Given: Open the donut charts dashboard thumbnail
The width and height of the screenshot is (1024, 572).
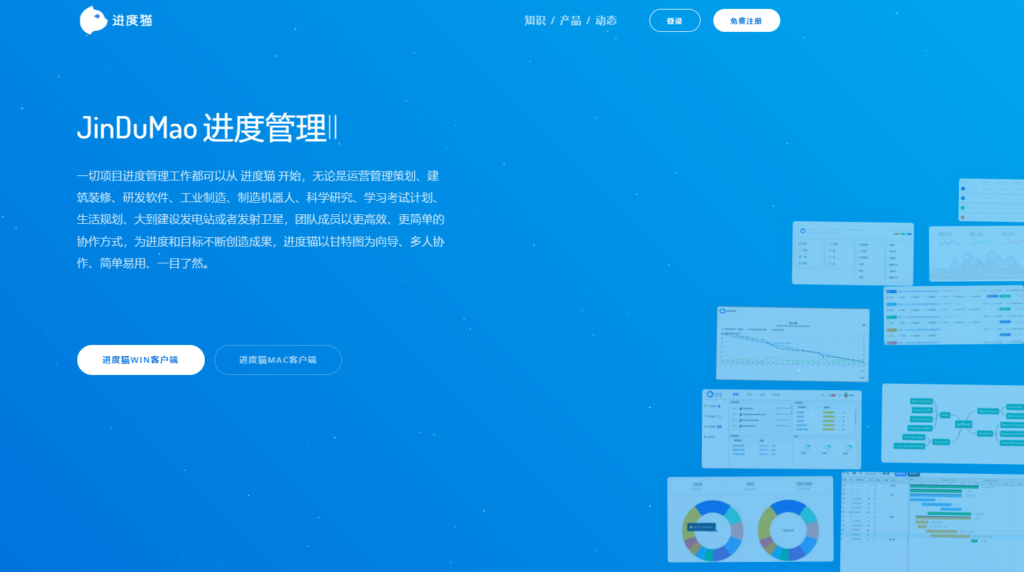Looking at the screenshot, I should (x=750, y=519).
